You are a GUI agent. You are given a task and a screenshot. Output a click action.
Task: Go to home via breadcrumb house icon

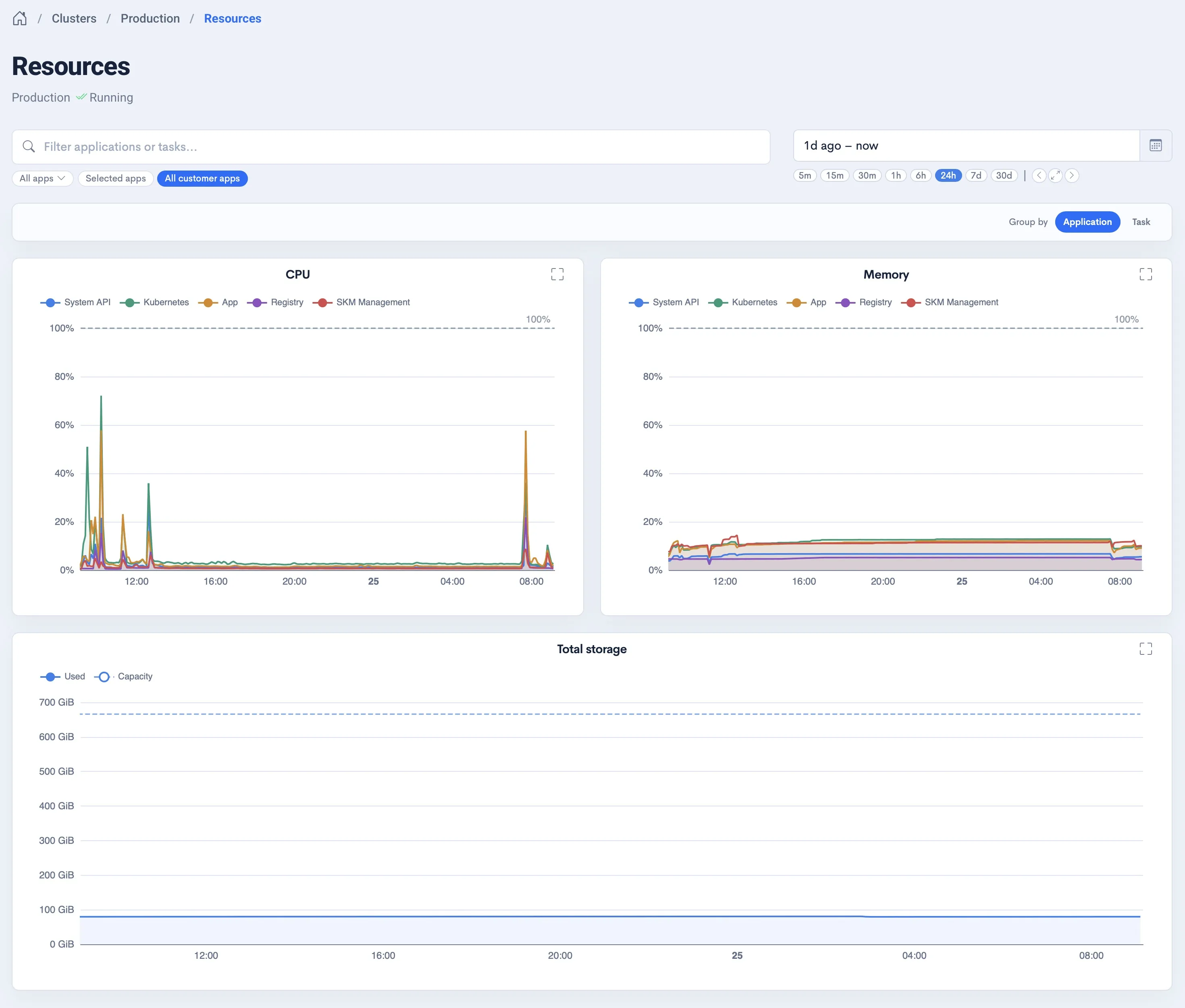click(x=19, y=18)
